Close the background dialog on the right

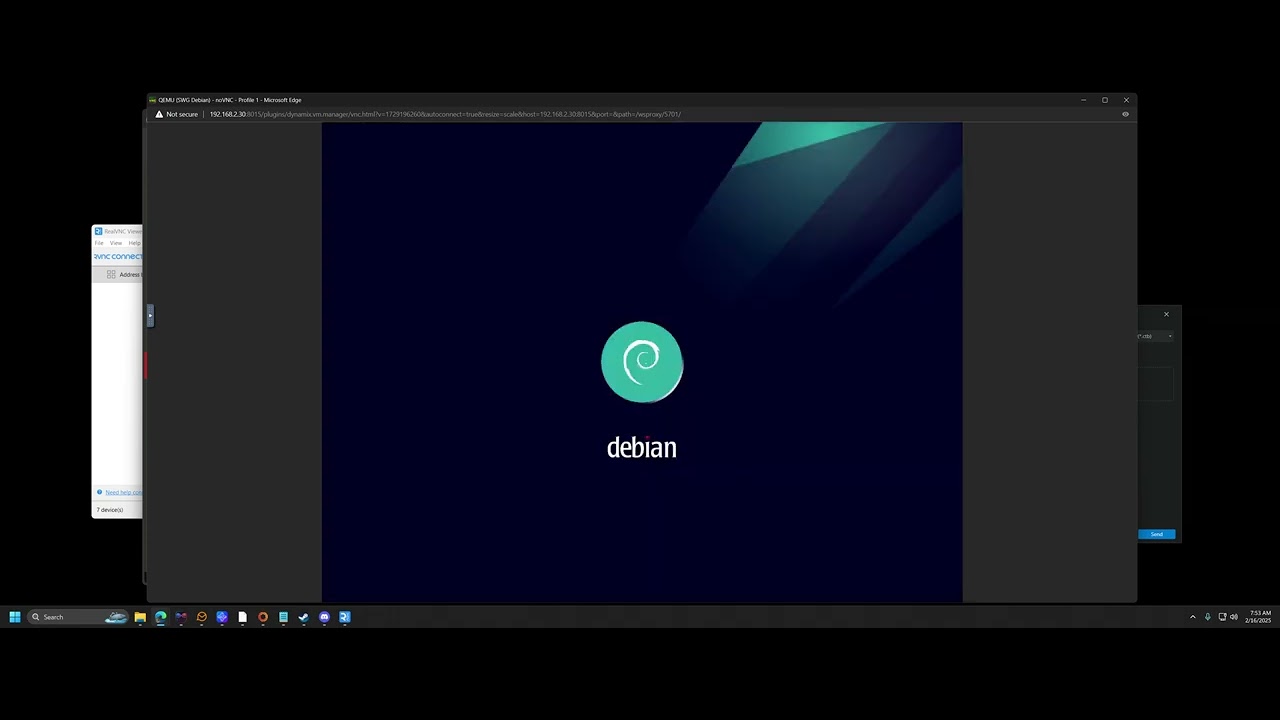click(1166, 314)
